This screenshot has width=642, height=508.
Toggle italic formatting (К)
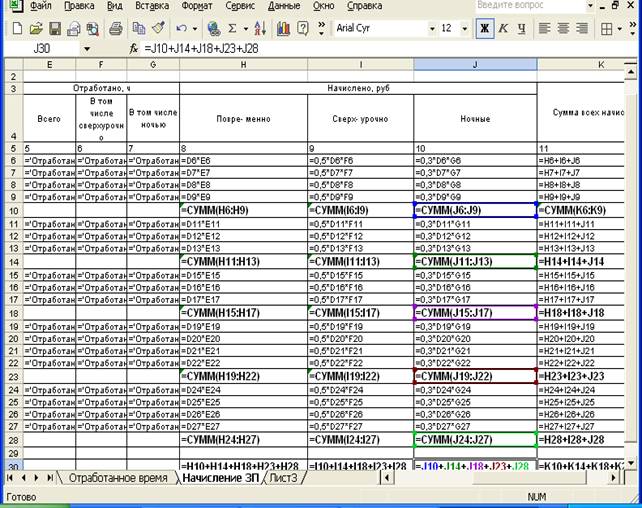click(x=505, y=29)
